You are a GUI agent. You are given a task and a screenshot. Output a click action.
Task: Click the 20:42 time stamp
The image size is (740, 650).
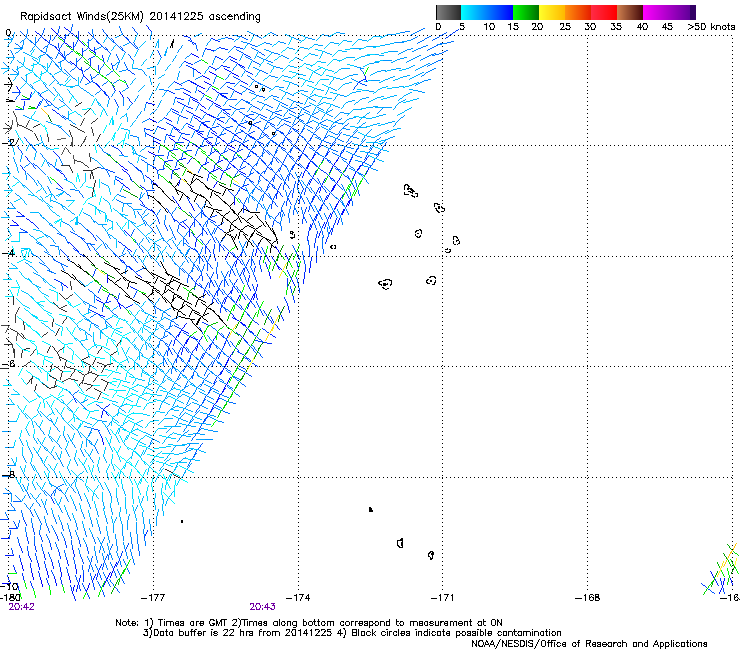22,607
